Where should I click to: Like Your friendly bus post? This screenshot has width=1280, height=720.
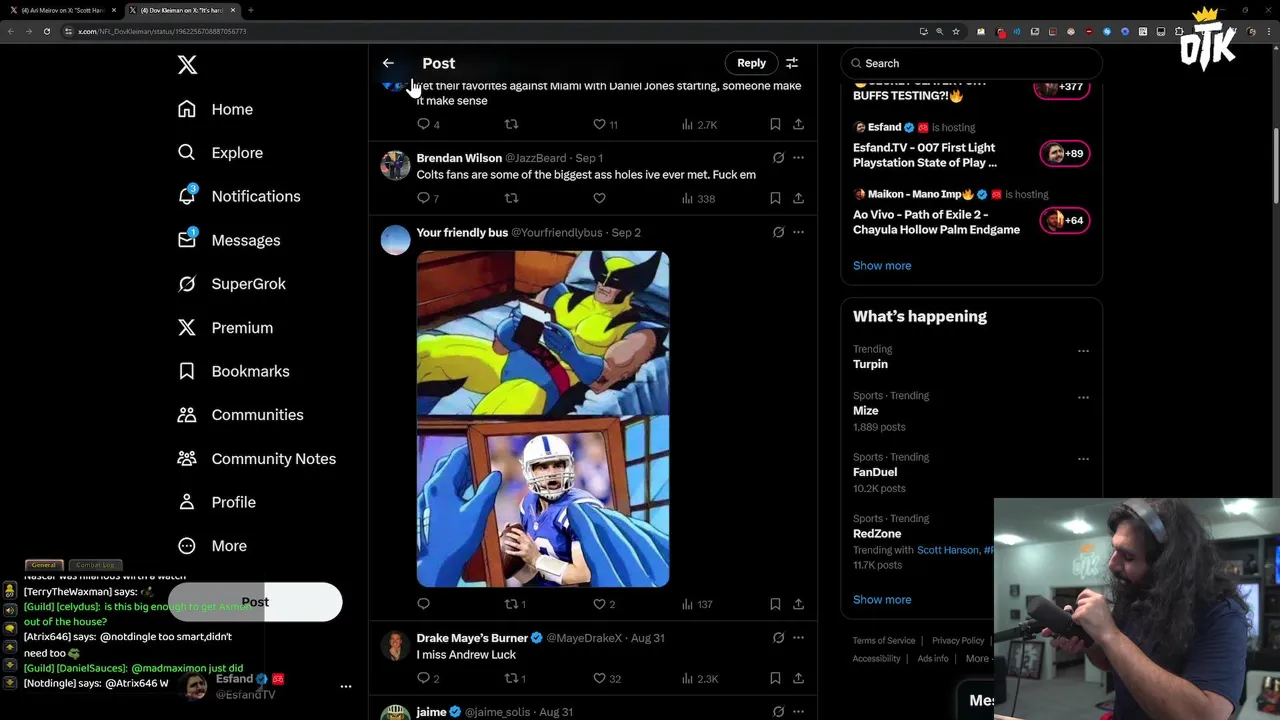(x=604, y=604)
